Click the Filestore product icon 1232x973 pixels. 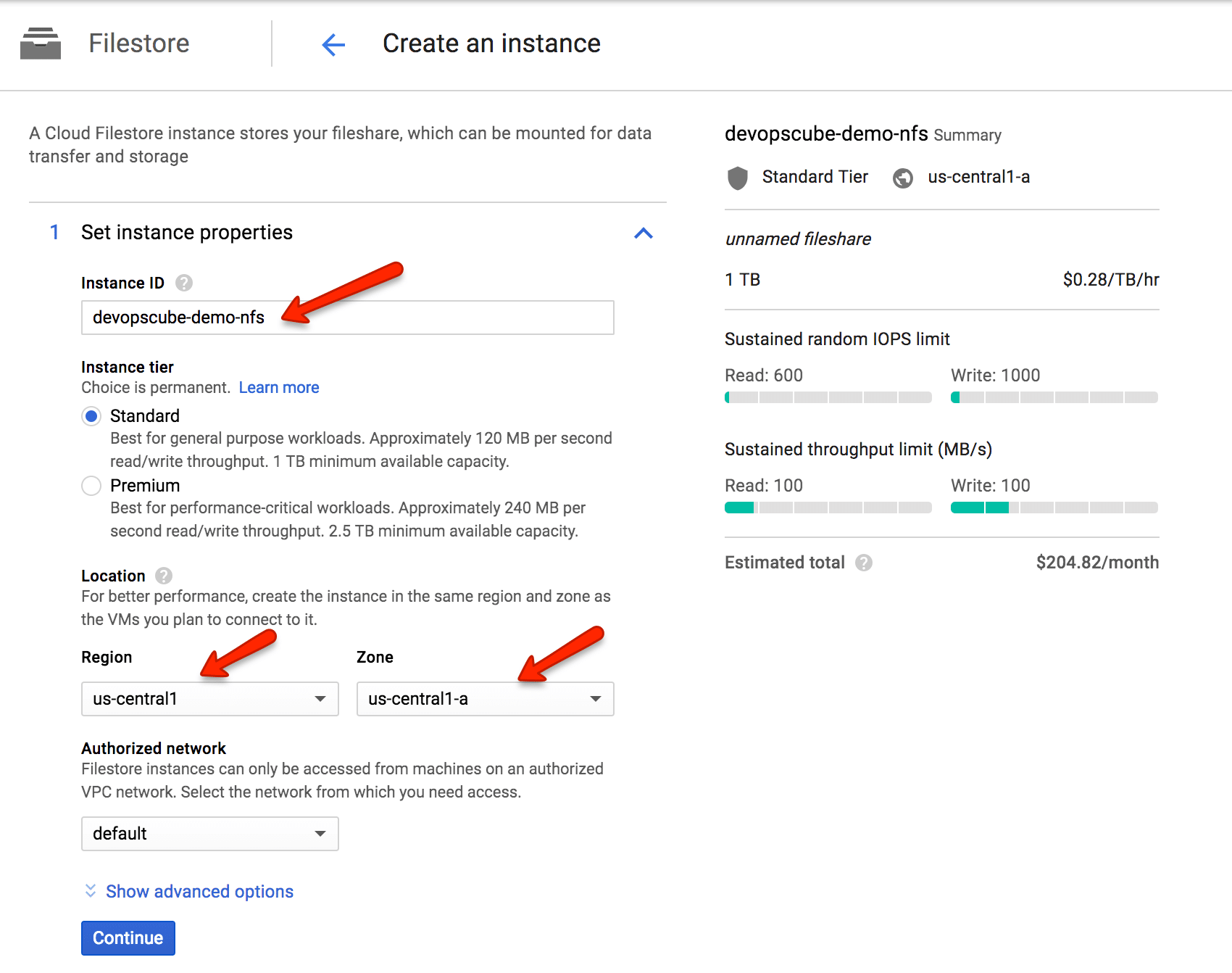(x=40, y=44)
